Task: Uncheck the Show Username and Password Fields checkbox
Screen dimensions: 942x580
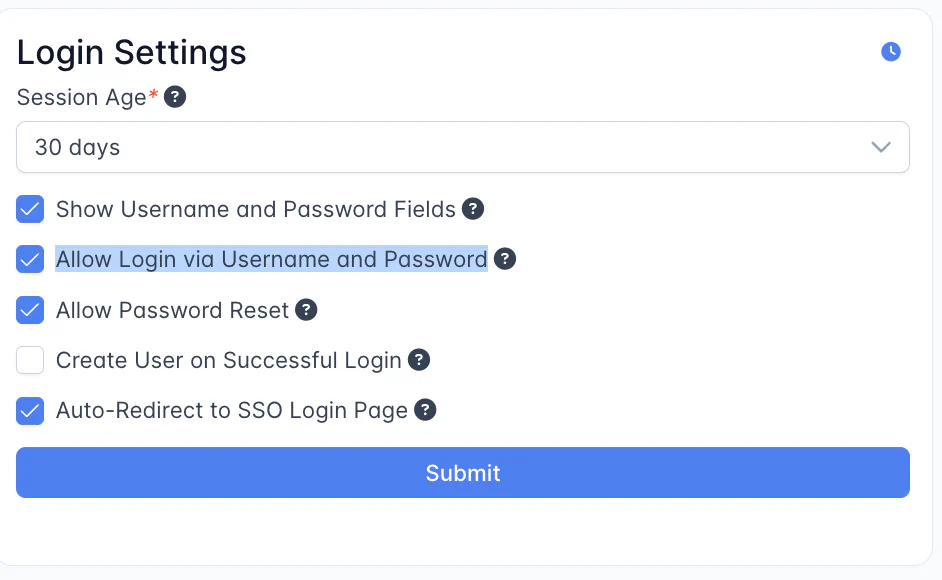Action: [x=30, y=209]
